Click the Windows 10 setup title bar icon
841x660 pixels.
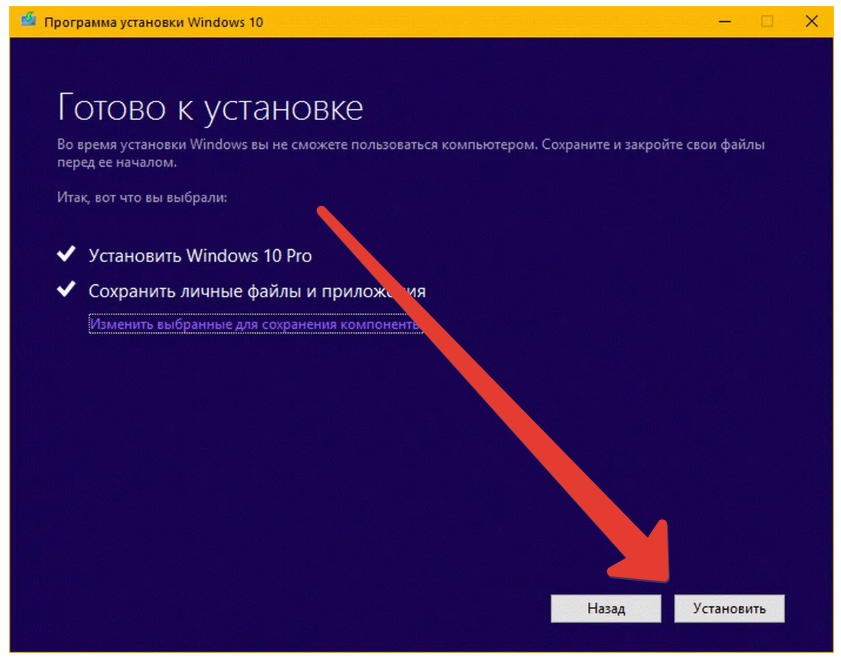(x=28, y=21)
